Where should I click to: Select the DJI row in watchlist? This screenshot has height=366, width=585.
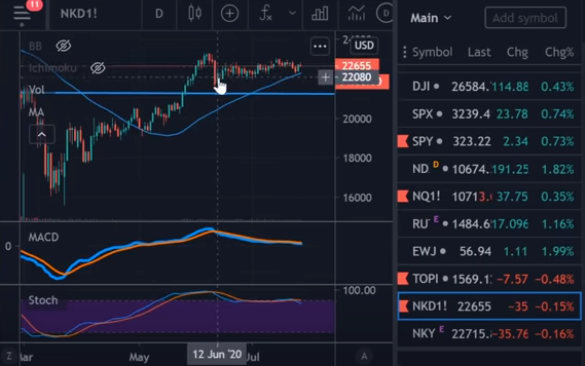(489, 87)
